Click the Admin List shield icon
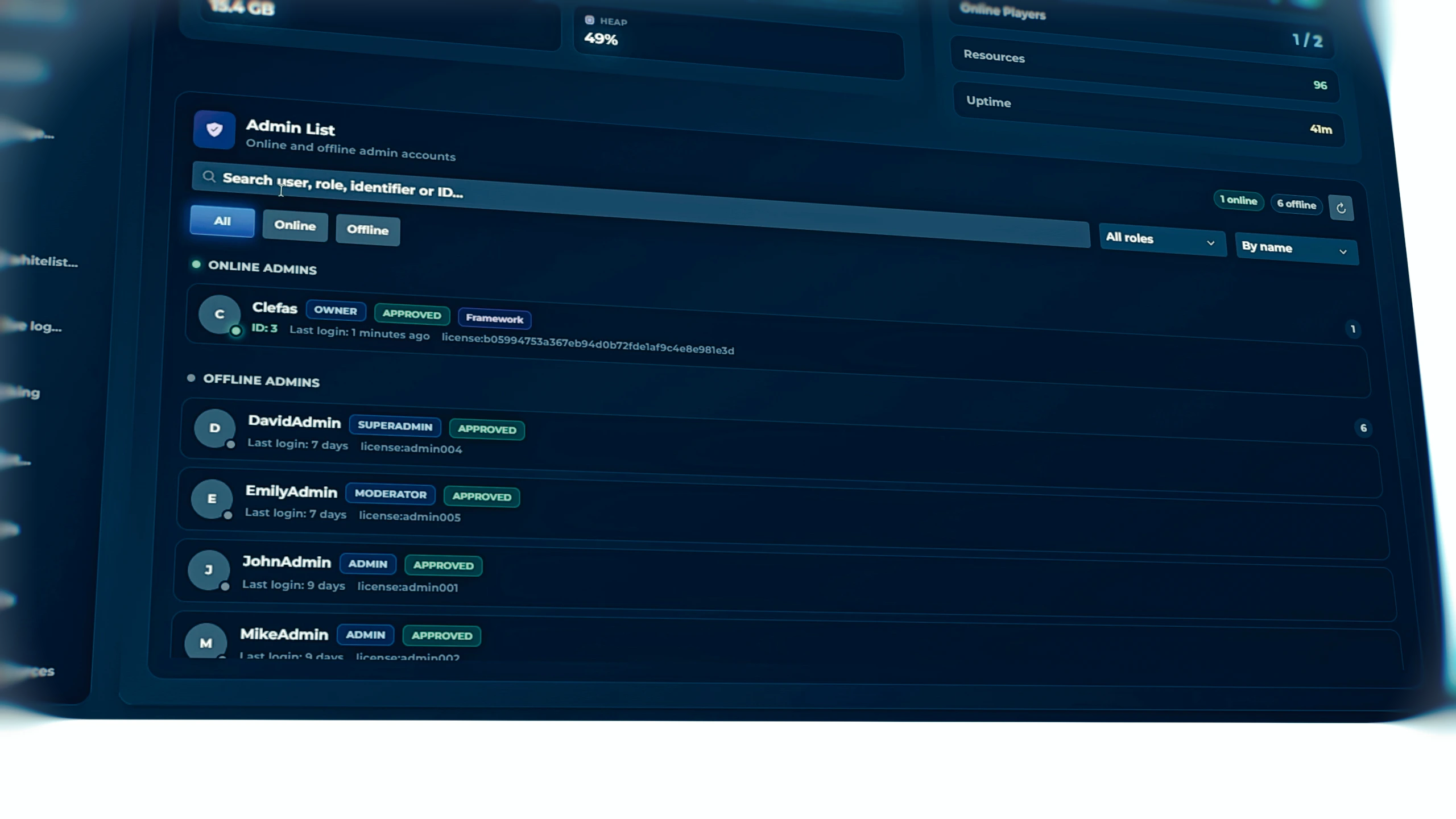The width and height of the screenshot is (1456, 819). [x=214, y=130]
